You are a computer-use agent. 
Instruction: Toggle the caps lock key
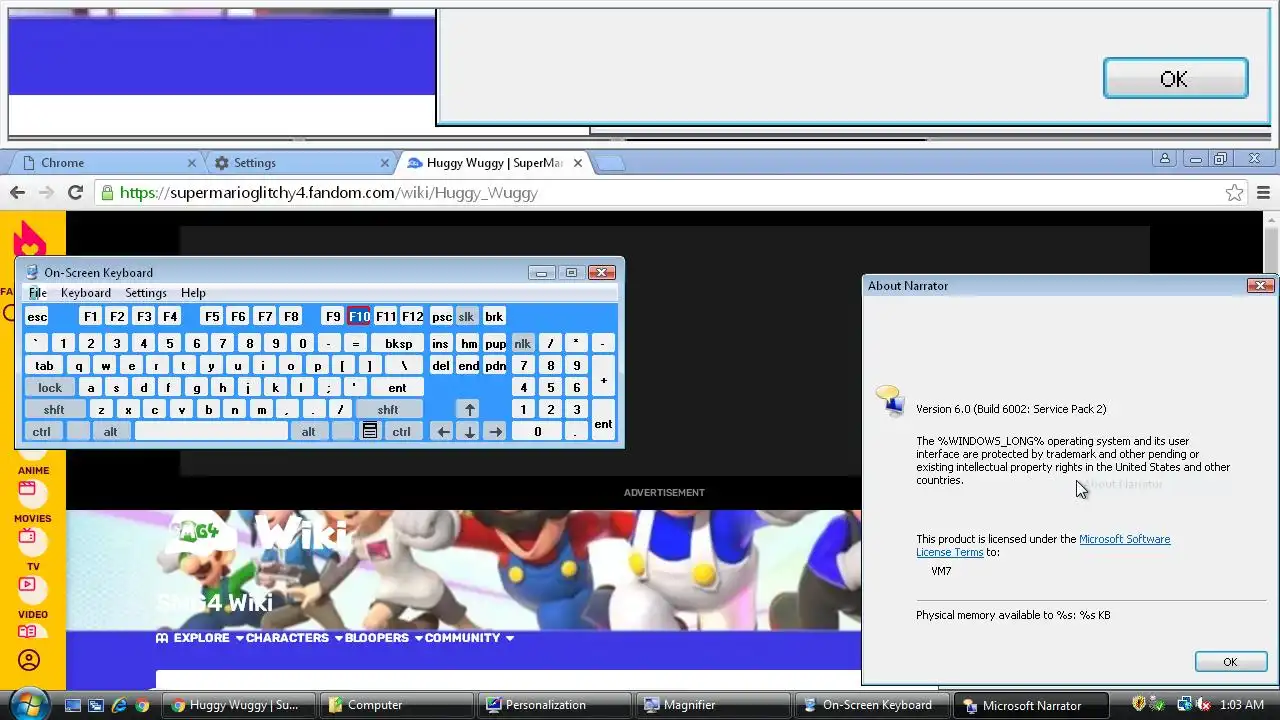(49, 388)
